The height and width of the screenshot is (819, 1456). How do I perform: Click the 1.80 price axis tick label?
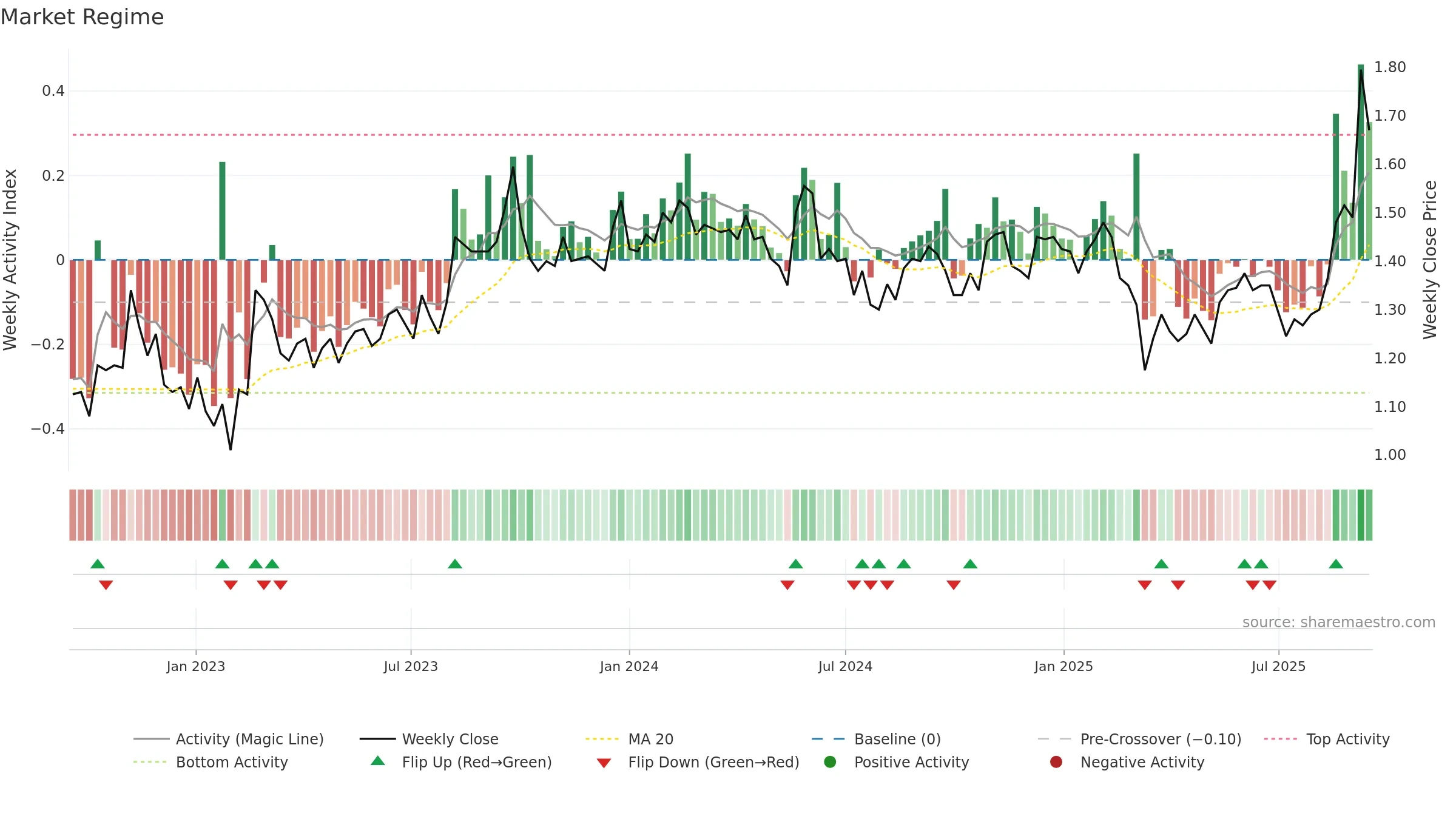1390,67
